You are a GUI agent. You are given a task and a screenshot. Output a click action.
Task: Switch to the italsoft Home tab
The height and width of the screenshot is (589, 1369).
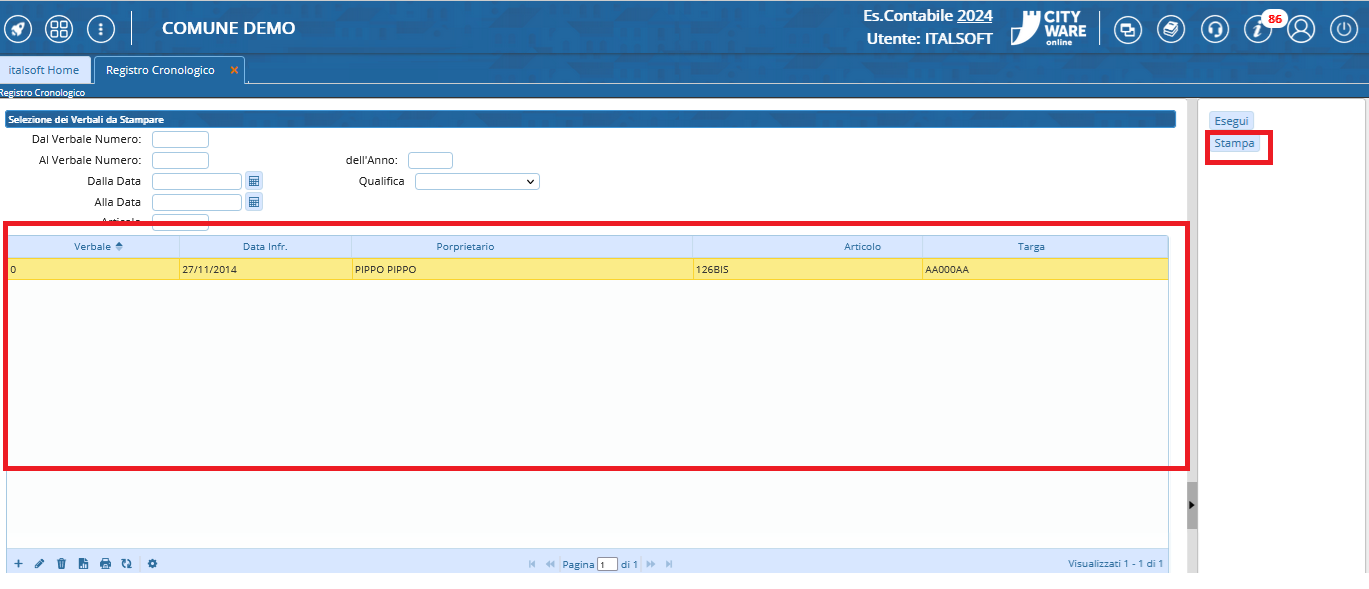coord(44,70)
